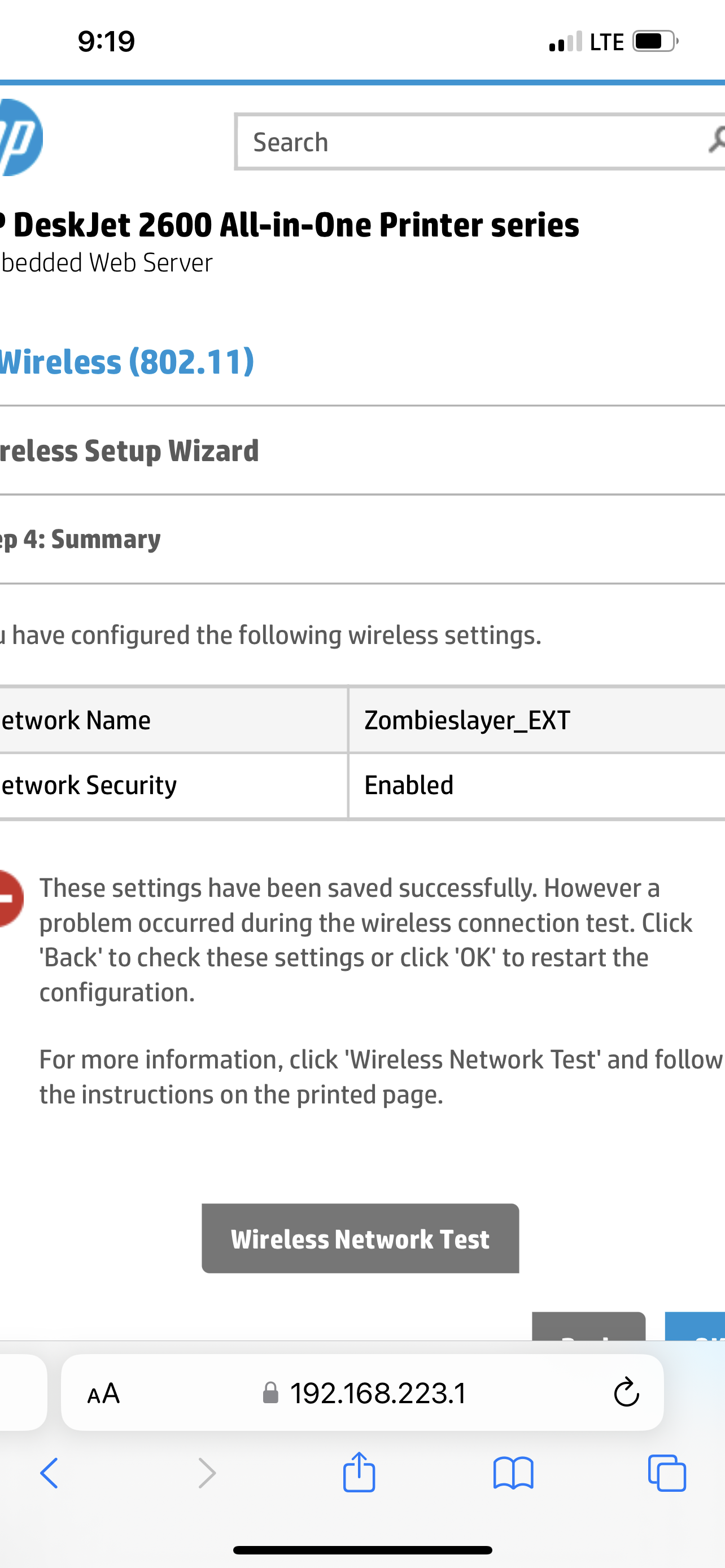Tap the 192.168.223.1 address bar
Screen dimensions: 725x1568
(377, 1393)
